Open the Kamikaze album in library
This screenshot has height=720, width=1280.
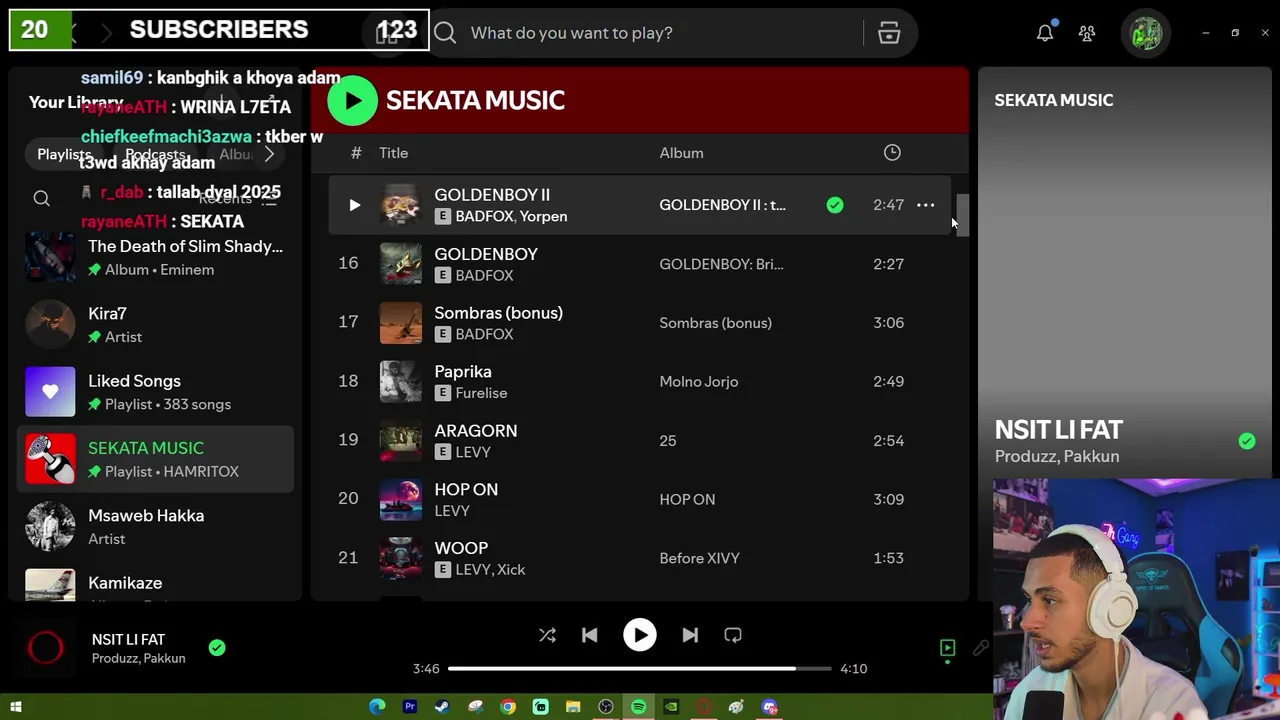pos(155,584)
